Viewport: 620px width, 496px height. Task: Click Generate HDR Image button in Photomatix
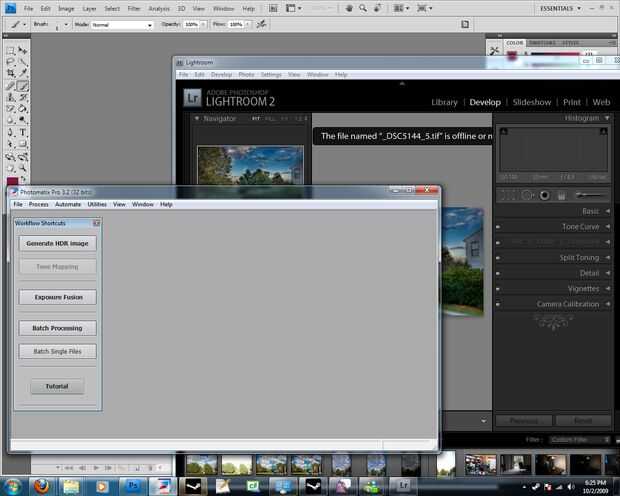(57, 244)
